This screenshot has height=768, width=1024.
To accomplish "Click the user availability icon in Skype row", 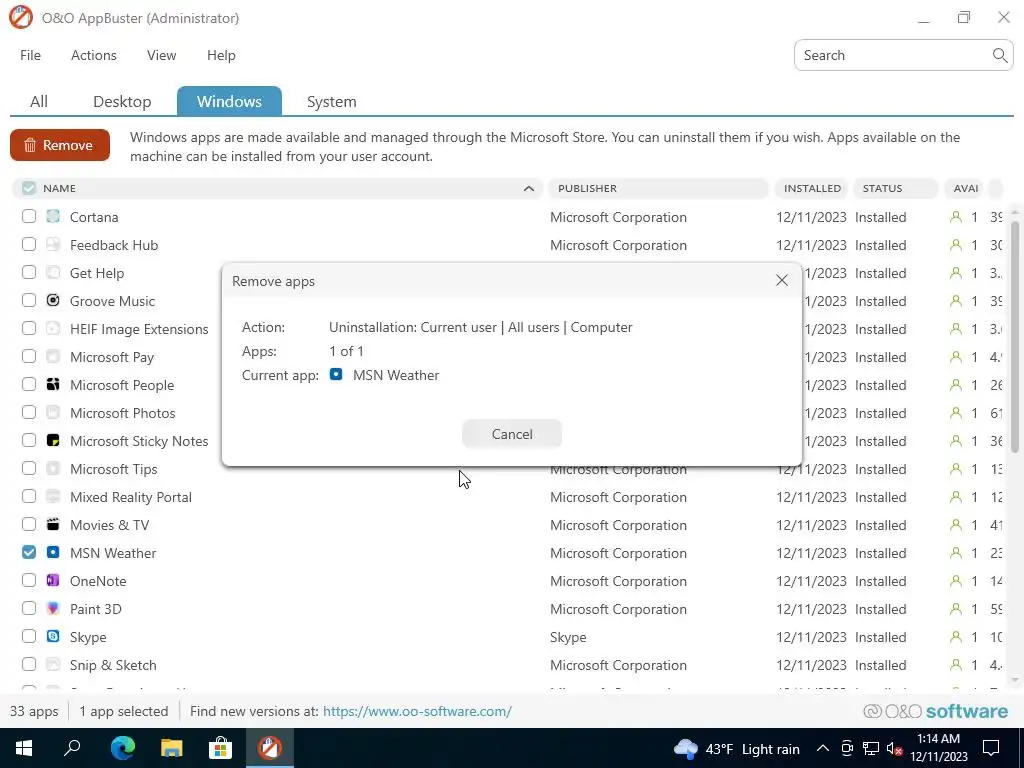I will [955, 637].
